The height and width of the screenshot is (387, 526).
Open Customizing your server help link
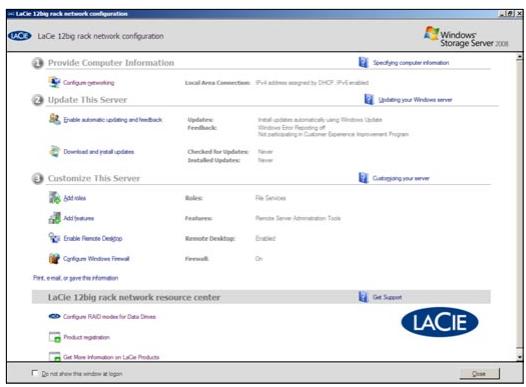click(401, 178)
